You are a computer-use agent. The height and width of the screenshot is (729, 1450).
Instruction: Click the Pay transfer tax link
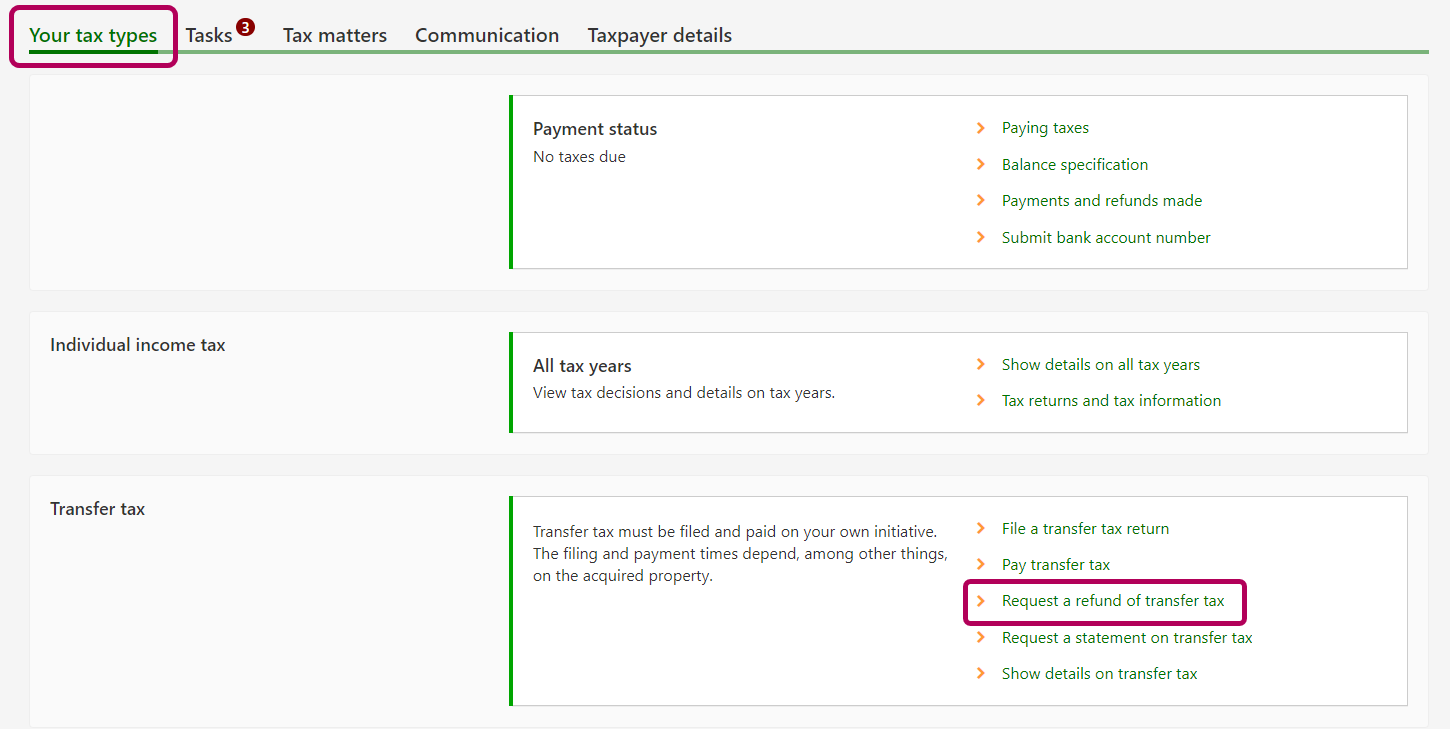tap(1055, 565)
